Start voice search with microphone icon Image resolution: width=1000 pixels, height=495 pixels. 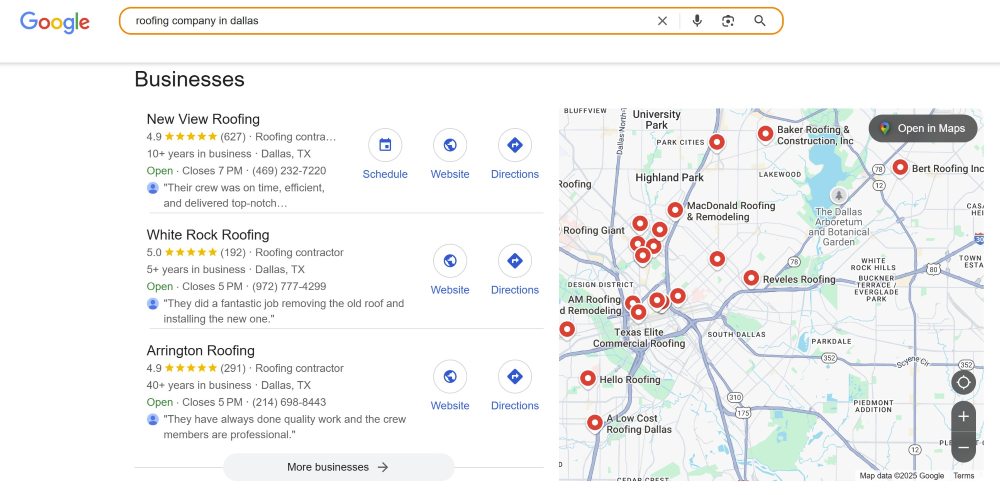pyautogui.click(x=697, y=21)
